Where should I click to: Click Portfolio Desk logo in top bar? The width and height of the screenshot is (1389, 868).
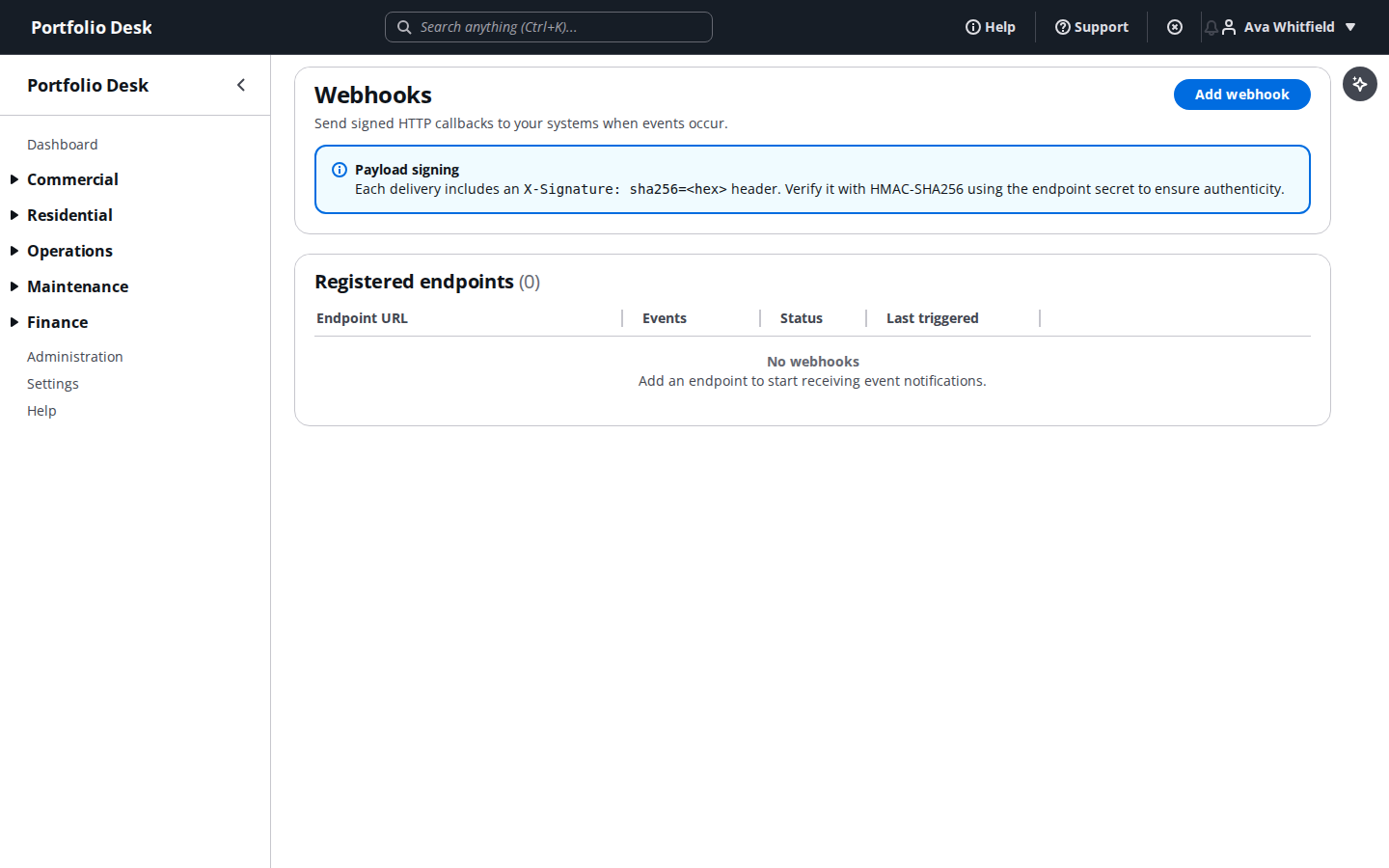point(92,27)
